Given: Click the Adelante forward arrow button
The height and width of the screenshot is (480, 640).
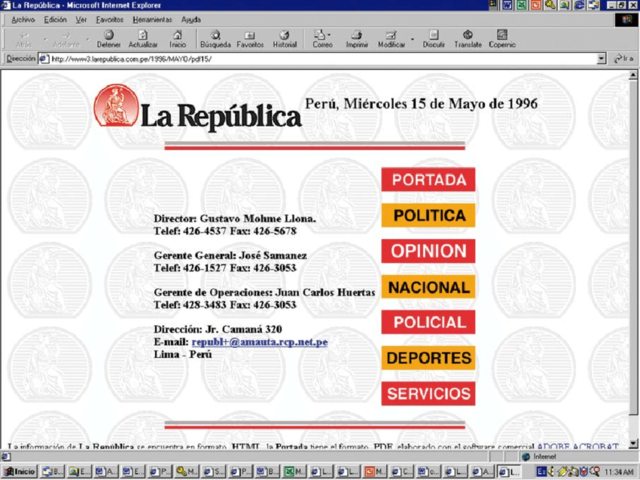Looking at the screenshot, I should (x=66, y=39).
